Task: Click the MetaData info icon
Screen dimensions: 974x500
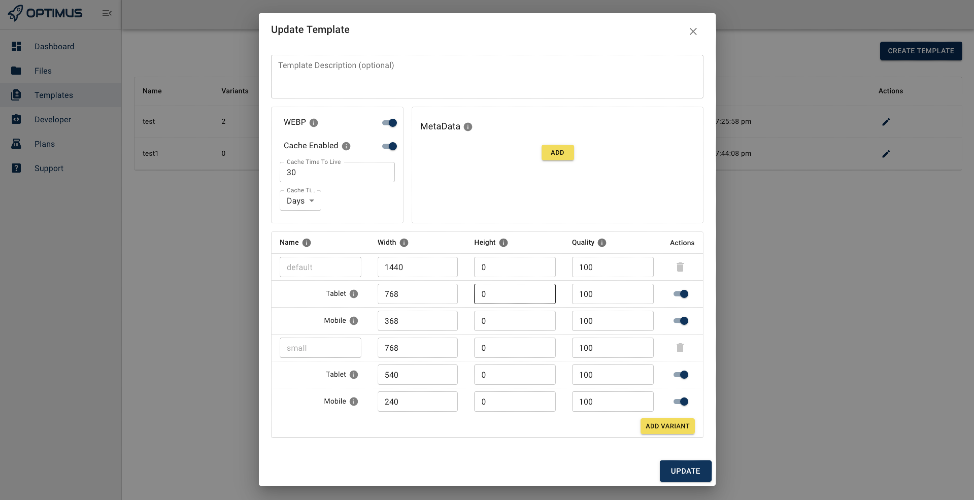Action: (x=468, y=127)
